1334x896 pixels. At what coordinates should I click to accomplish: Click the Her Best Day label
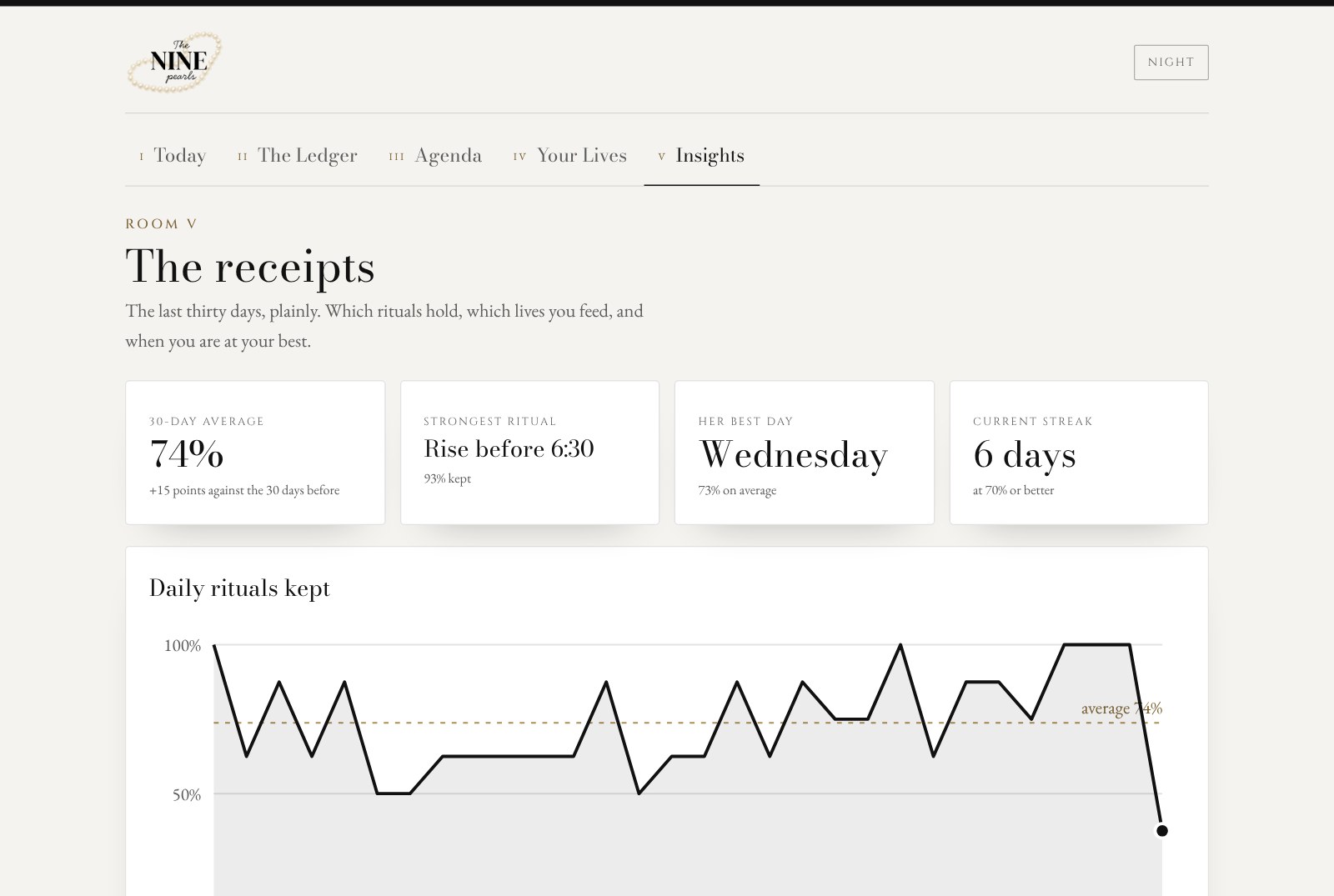pyautogui.click(x=745, y=422)
